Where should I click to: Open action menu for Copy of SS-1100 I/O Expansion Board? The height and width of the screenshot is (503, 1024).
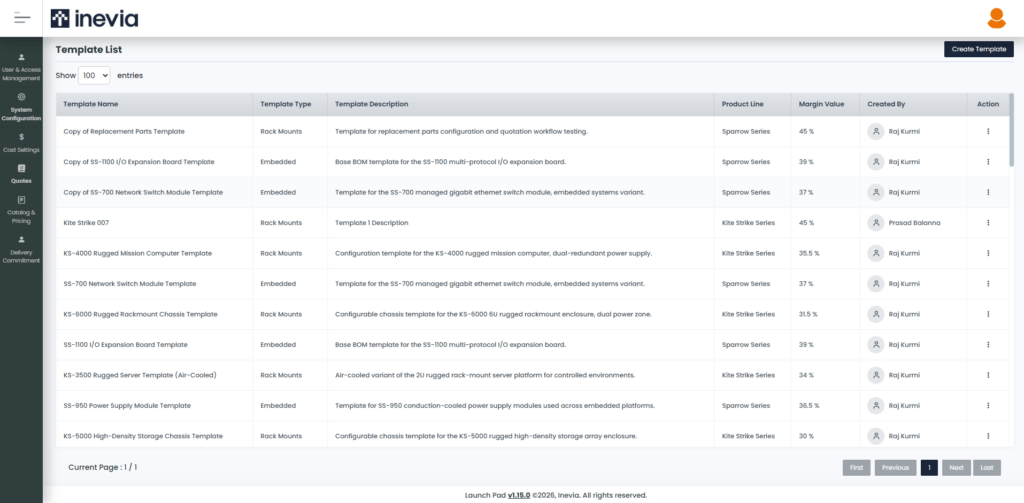[988, 162]
